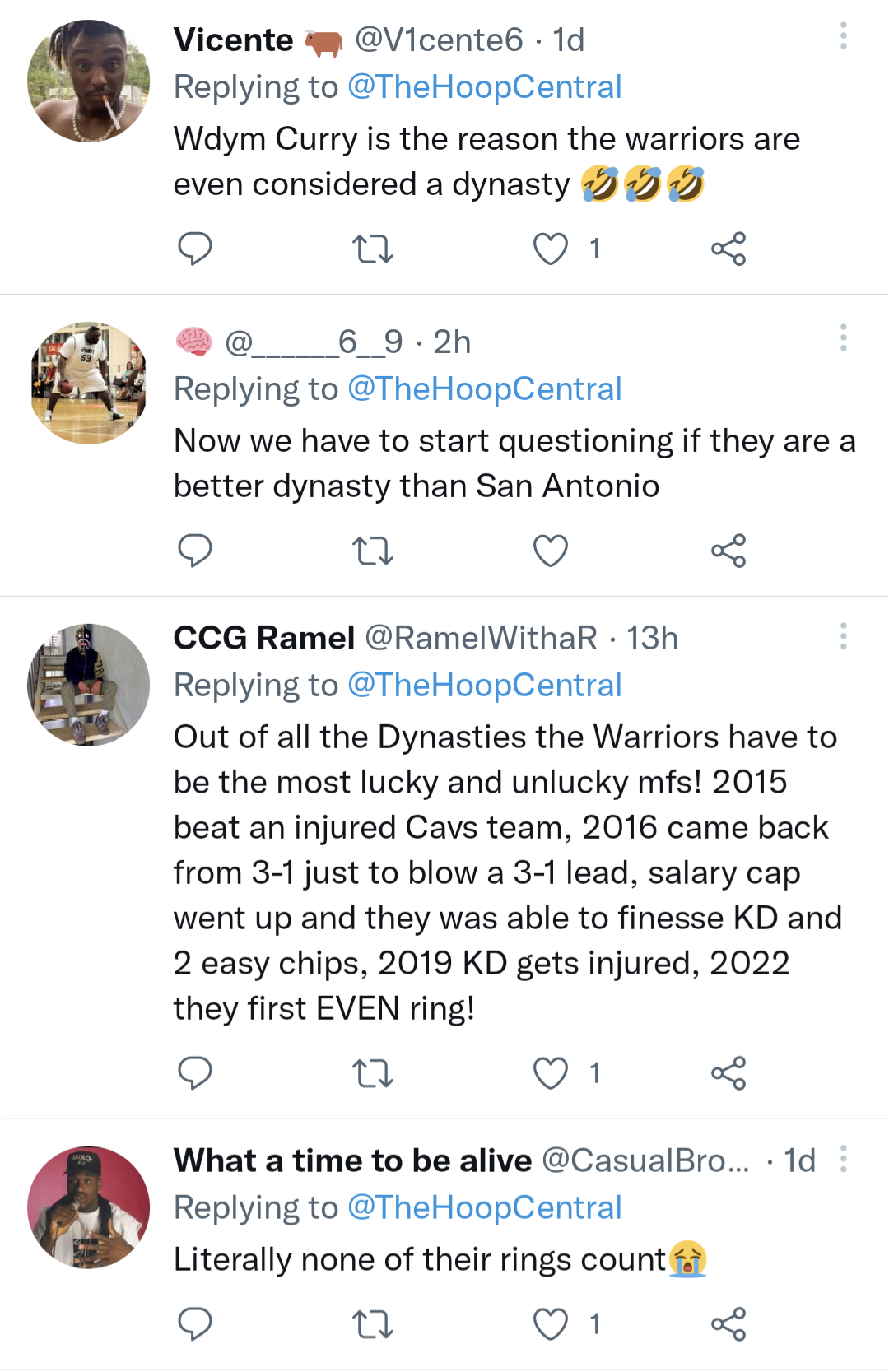Retweet 'Literally none of their rings count' tweet
This screenshot has width=889, height=1372.
tap(372, 1324)
